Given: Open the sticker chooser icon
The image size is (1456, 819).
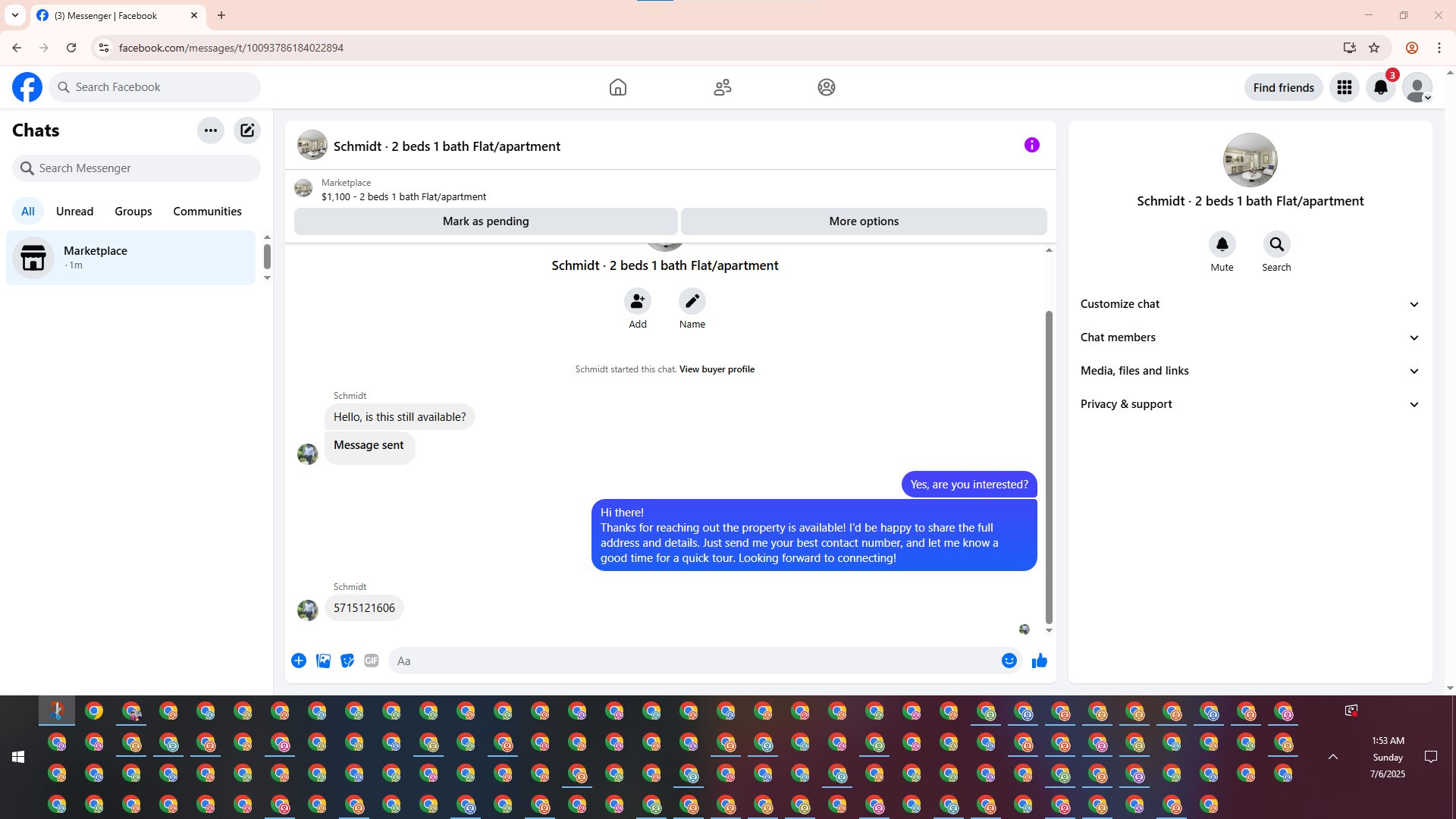Looking at the screenshot, I should point(347,661).
